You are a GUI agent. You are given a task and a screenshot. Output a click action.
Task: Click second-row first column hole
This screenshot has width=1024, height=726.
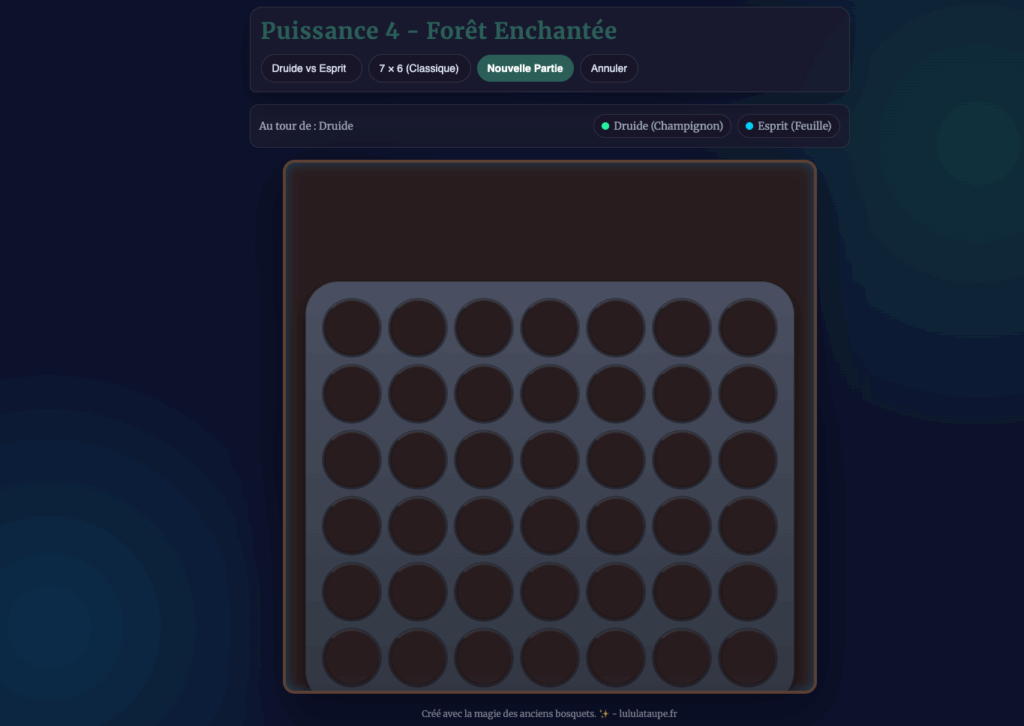(x=351, y=394)
